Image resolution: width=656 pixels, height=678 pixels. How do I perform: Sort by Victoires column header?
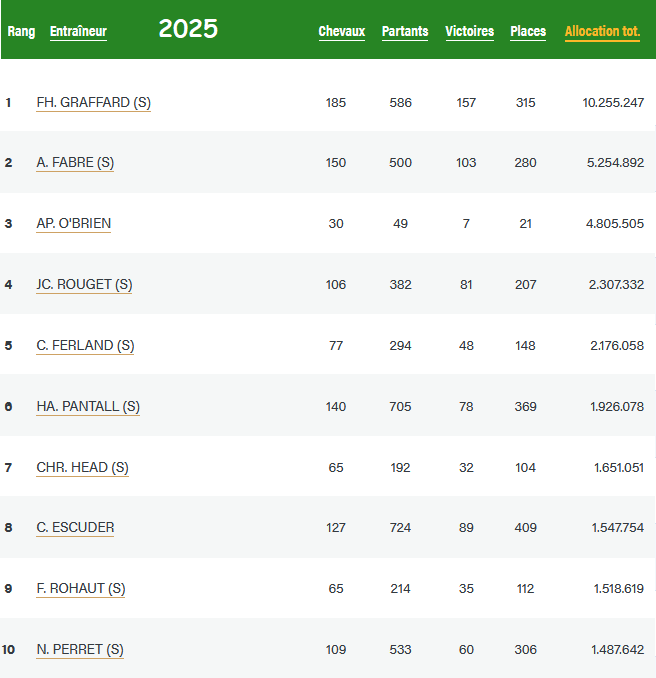pos(469,31)
